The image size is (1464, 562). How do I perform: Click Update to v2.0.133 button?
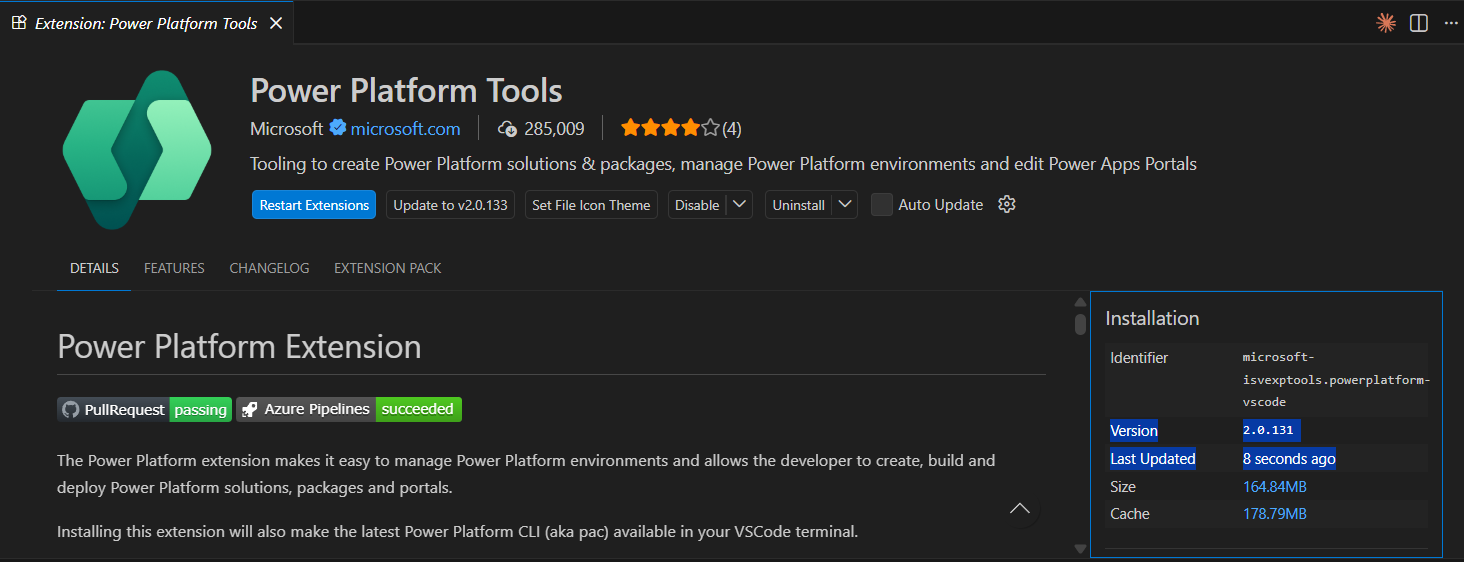pyautogui.click(x=450, y=205)
